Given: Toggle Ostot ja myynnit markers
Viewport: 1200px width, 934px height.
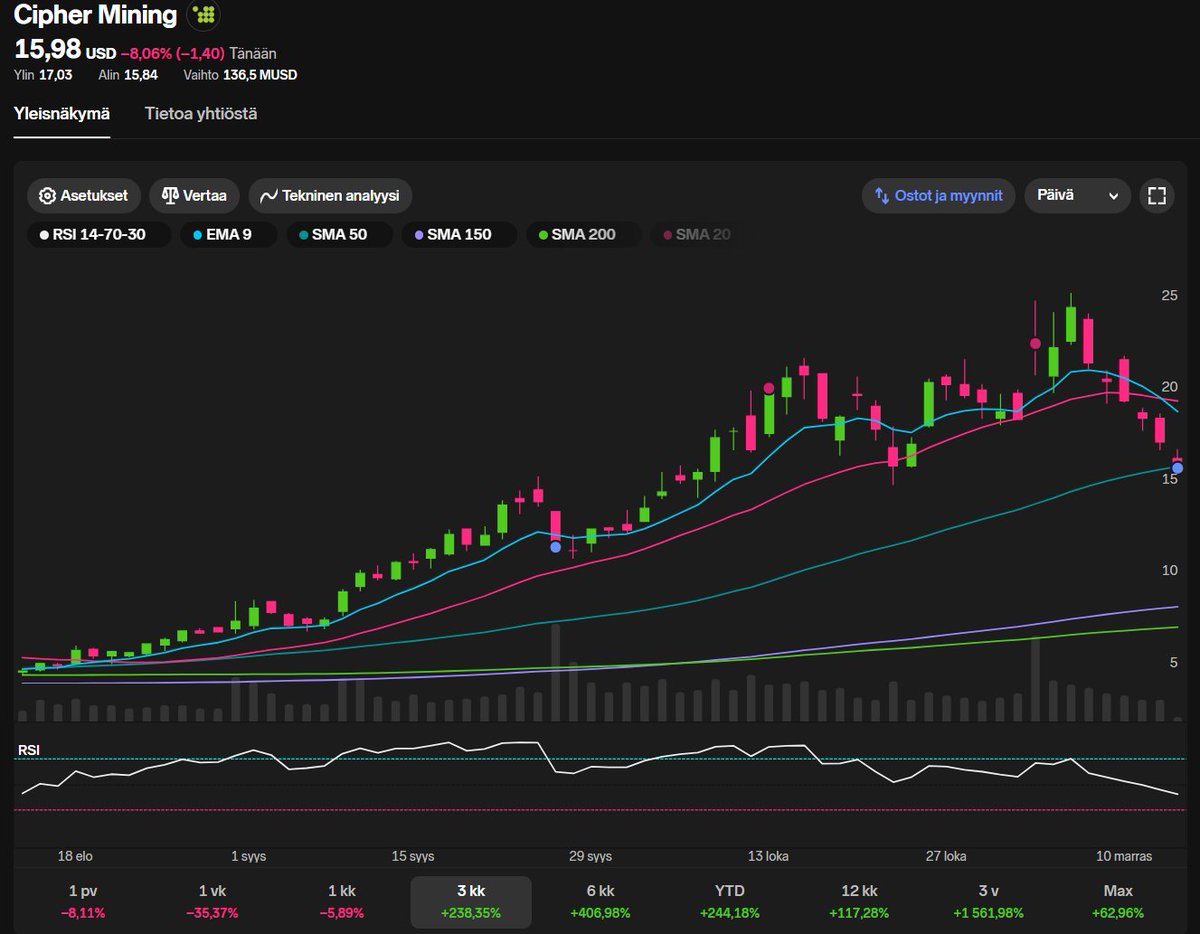Looking at the screenshot, I should [939, 196].
